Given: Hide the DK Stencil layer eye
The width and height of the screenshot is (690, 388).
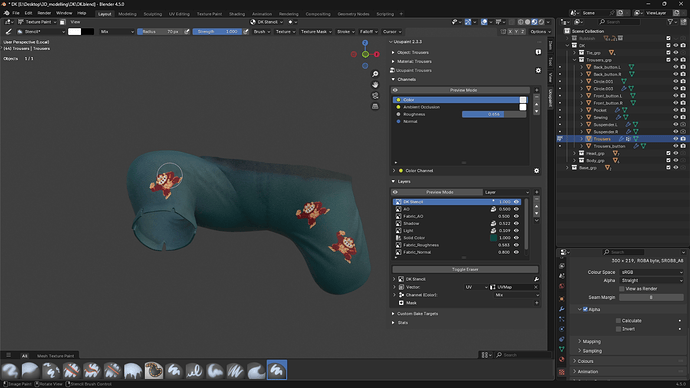Looking at the screenshot, I should [517, 202].
